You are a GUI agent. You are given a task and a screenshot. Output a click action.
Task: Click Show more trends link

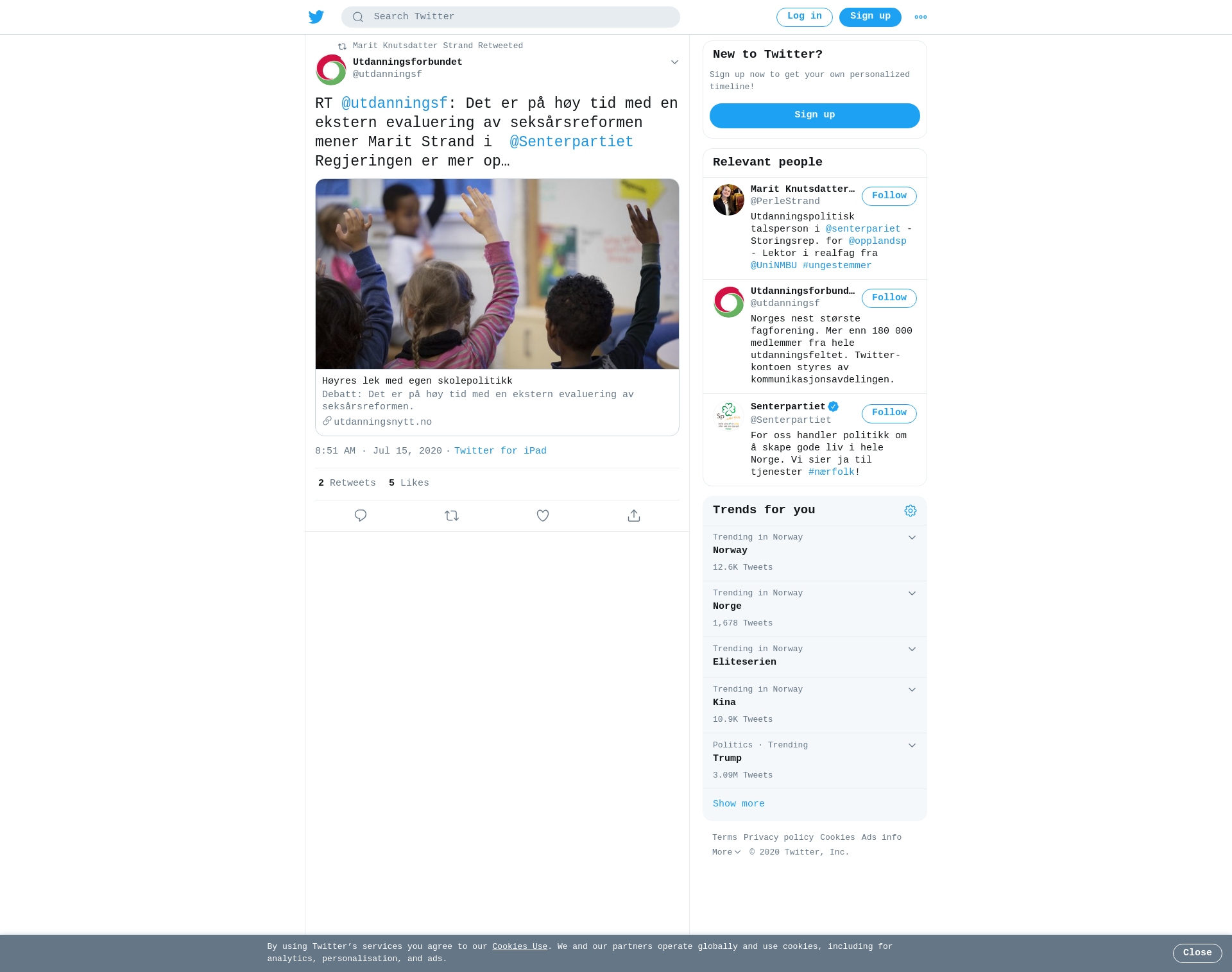[x=739, y=804]
